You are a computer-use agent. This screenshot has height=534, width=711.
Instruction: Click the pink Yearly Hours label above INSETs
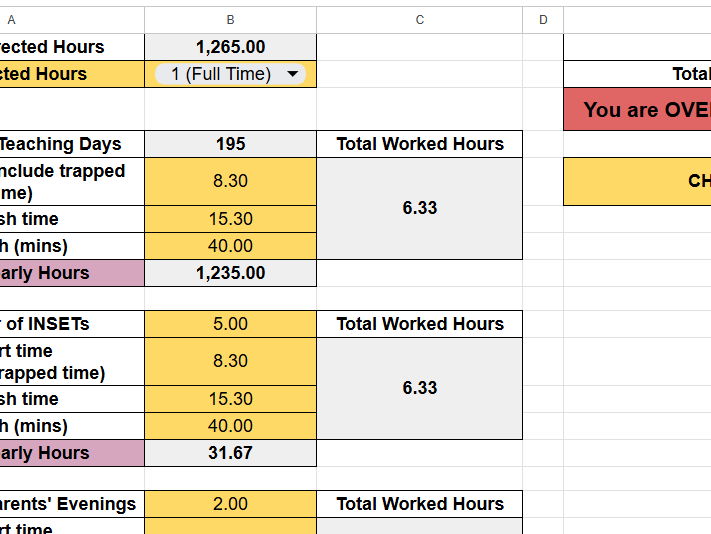click(x=72, y=273)
